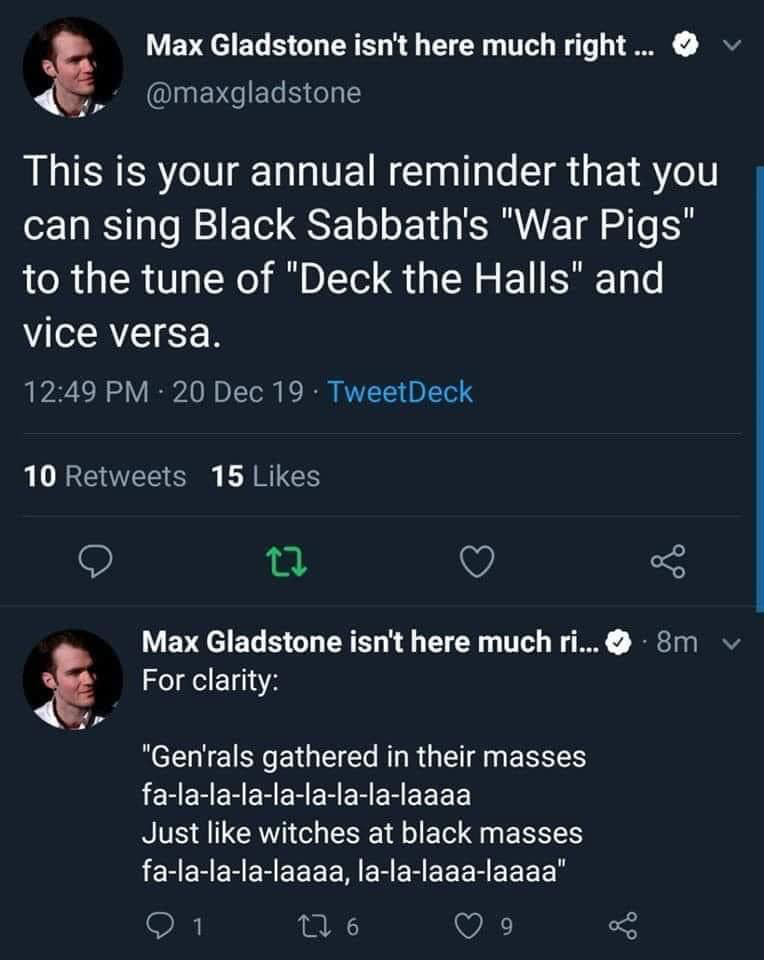764x960 pixels.
Task: Click the main tweet author display name
Action: 385,45
